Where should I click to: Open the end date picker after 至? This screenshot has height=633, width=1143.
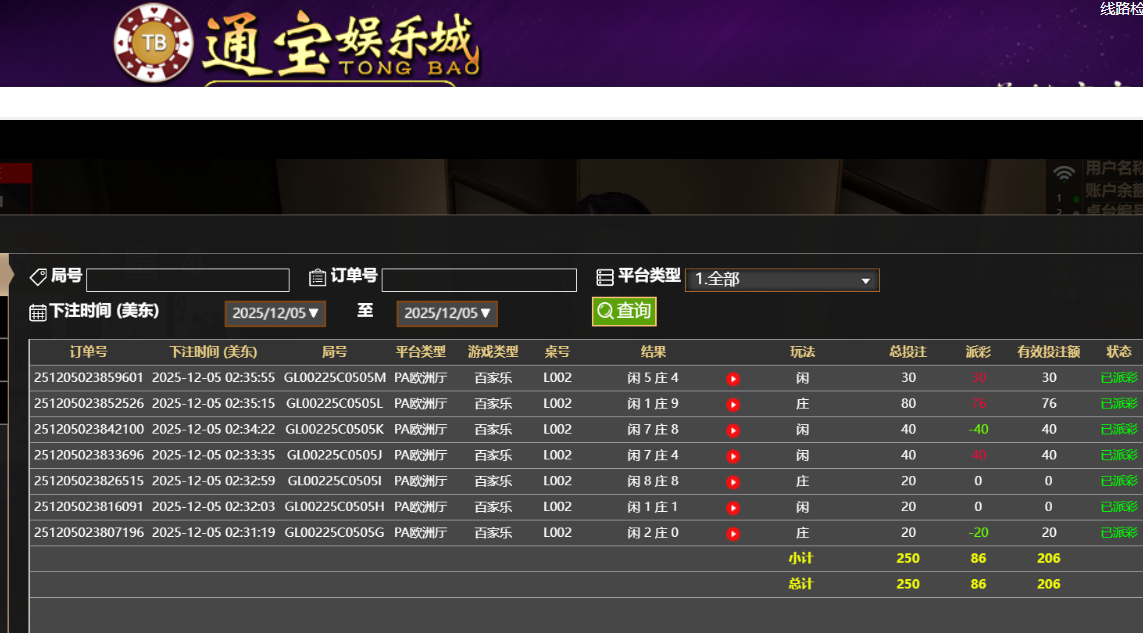tap(447, 313)
